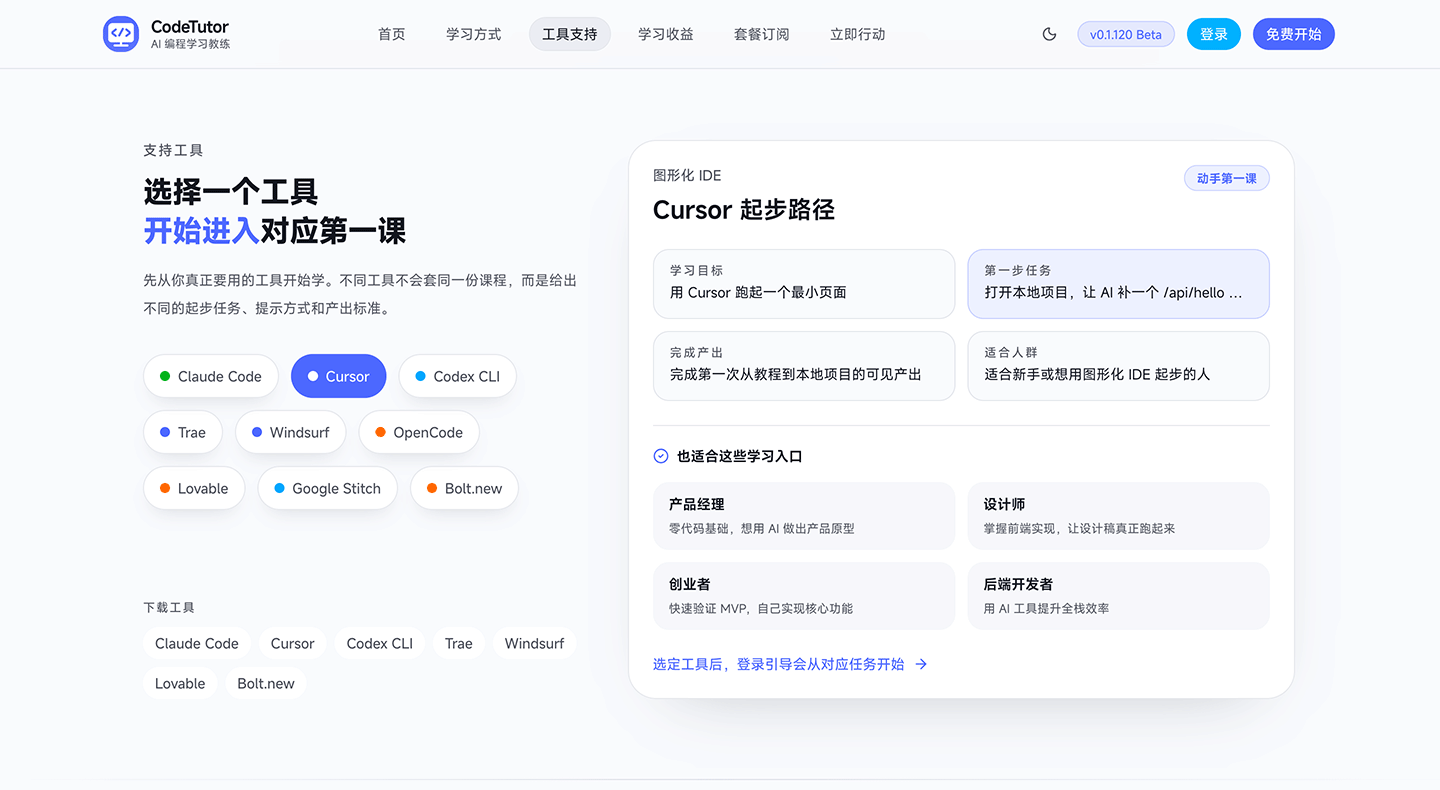The height and width of the screenshot is (790, 1440).
Task: Download Bolt.new from 下载工具 list
Action: coord(266,683)
